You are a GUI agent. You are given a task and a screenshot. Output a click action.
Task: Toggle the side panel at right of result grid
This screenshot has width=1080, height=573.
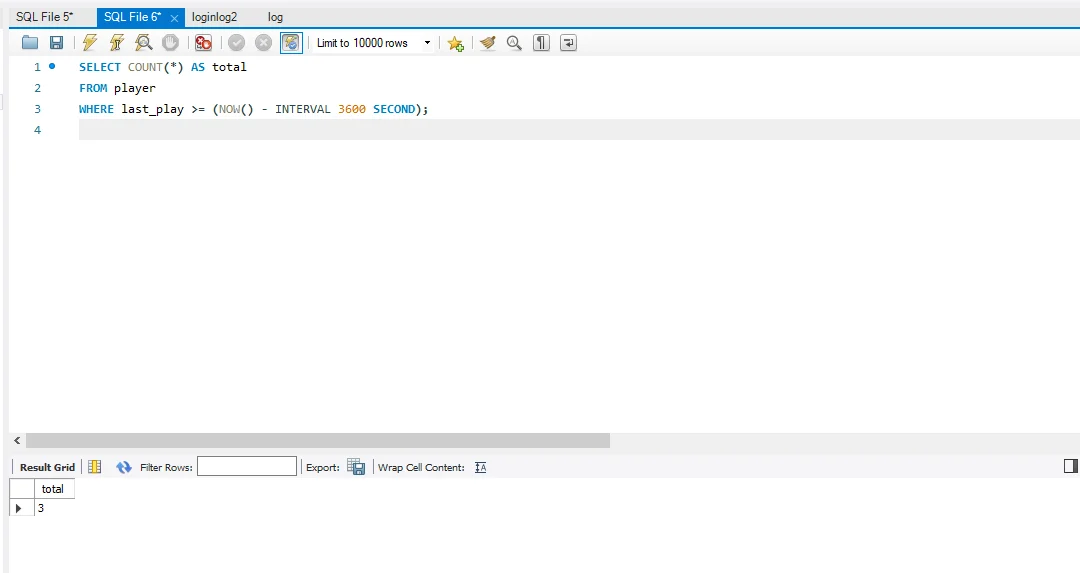(1071, 466)
